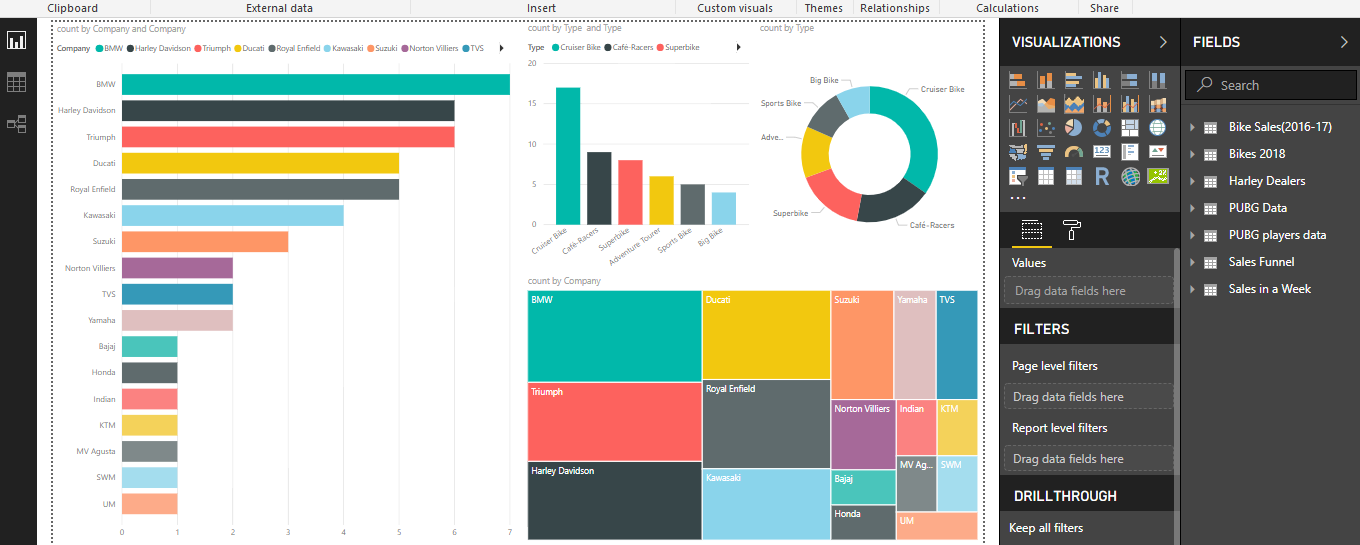This screenshot has width=1360, height=545.
Task: Select the Matrix visualization
Action: click(x=1074, y=177)
